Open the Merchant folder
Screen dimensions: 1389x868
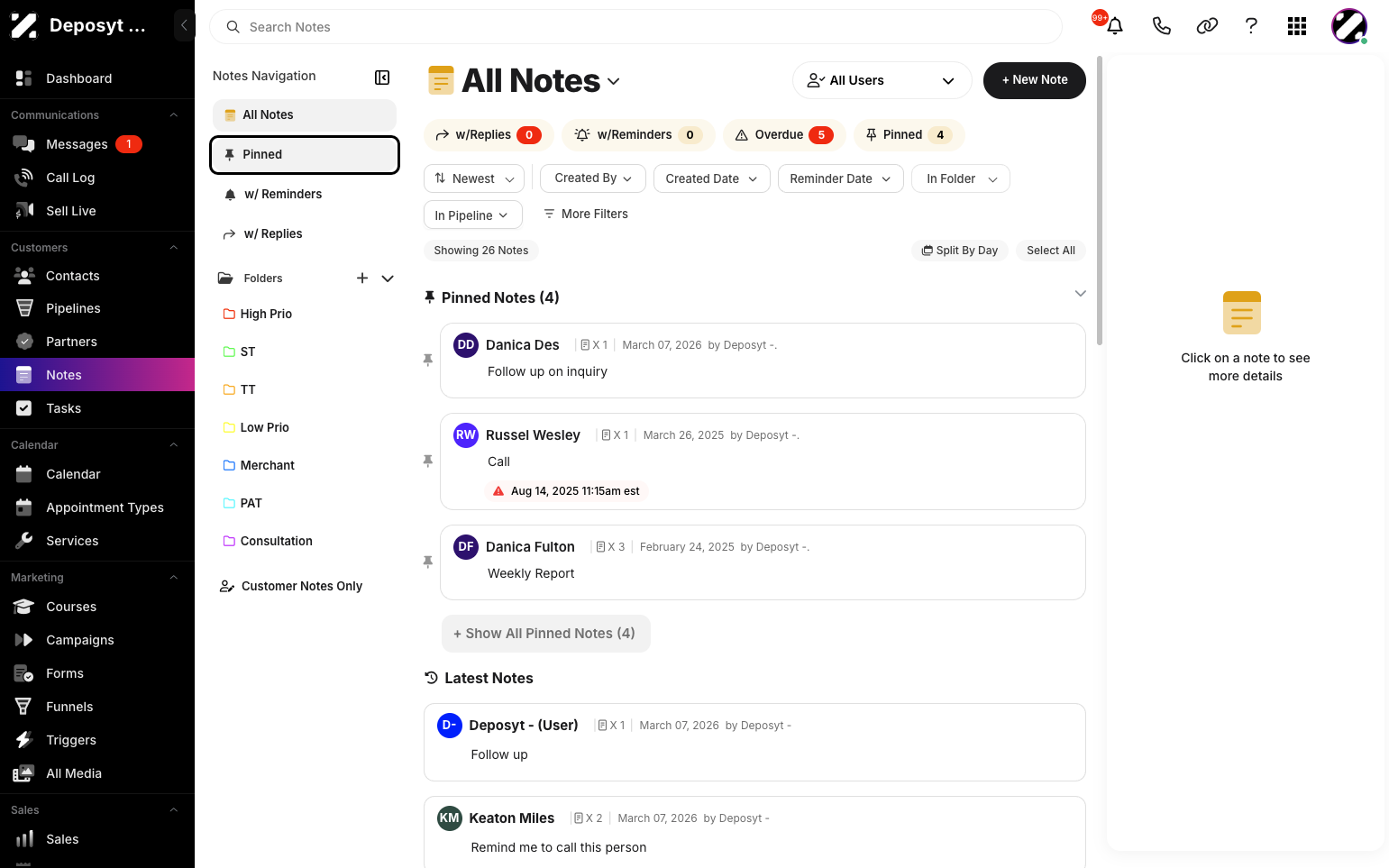259,465
